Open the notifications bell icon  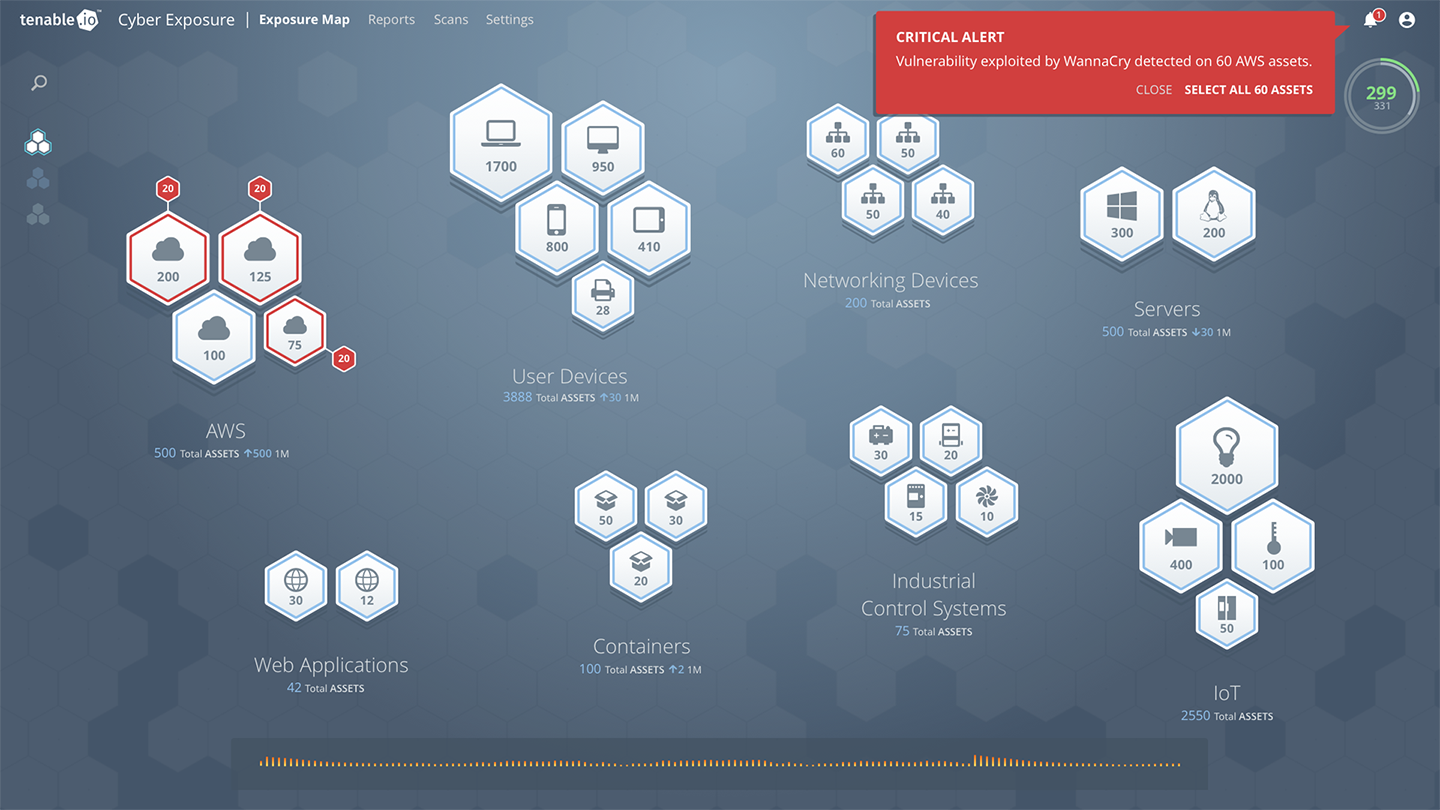pos(1370,20)
